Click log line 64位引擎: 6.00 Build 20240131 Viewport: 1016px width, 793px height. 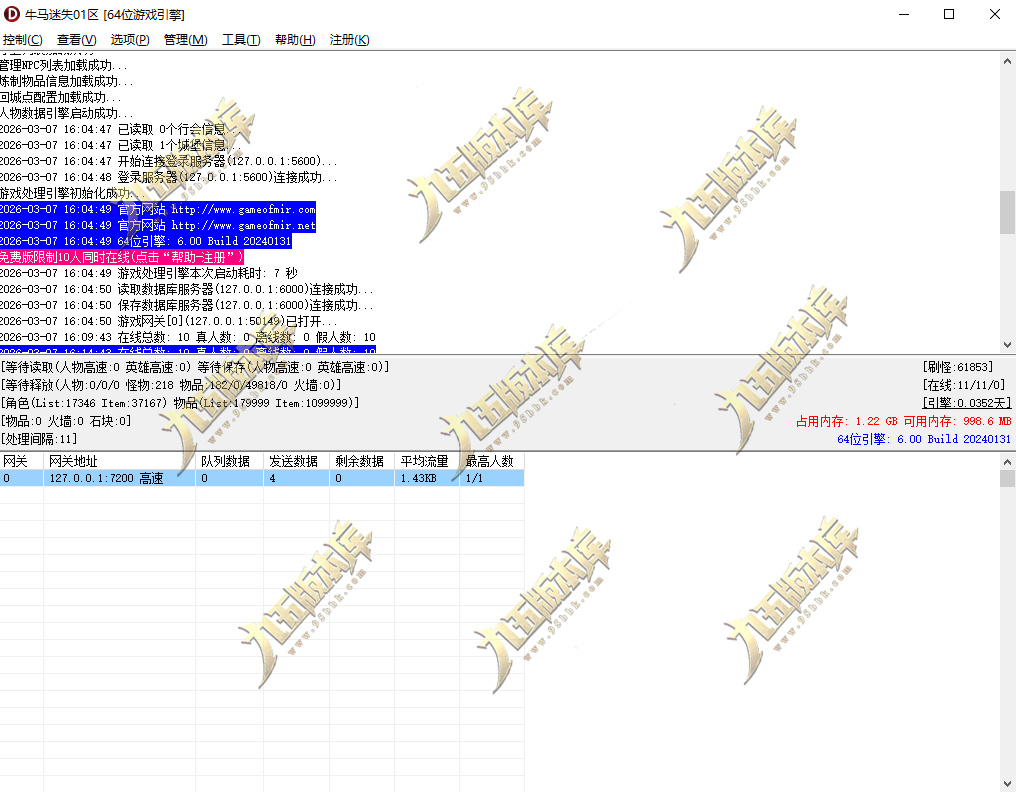point(146,241)
